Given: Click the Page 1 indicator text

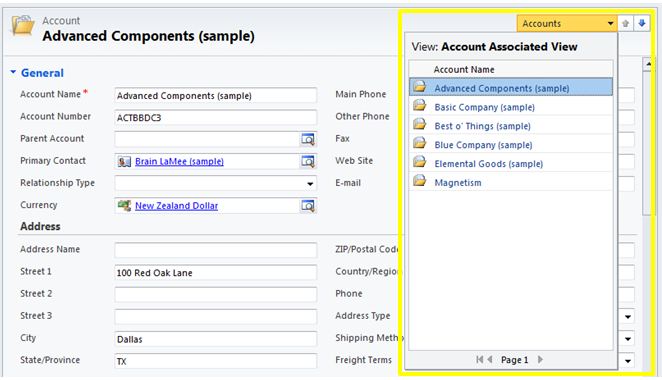Looking at the screenshot, I should click(x=514, y=360).
